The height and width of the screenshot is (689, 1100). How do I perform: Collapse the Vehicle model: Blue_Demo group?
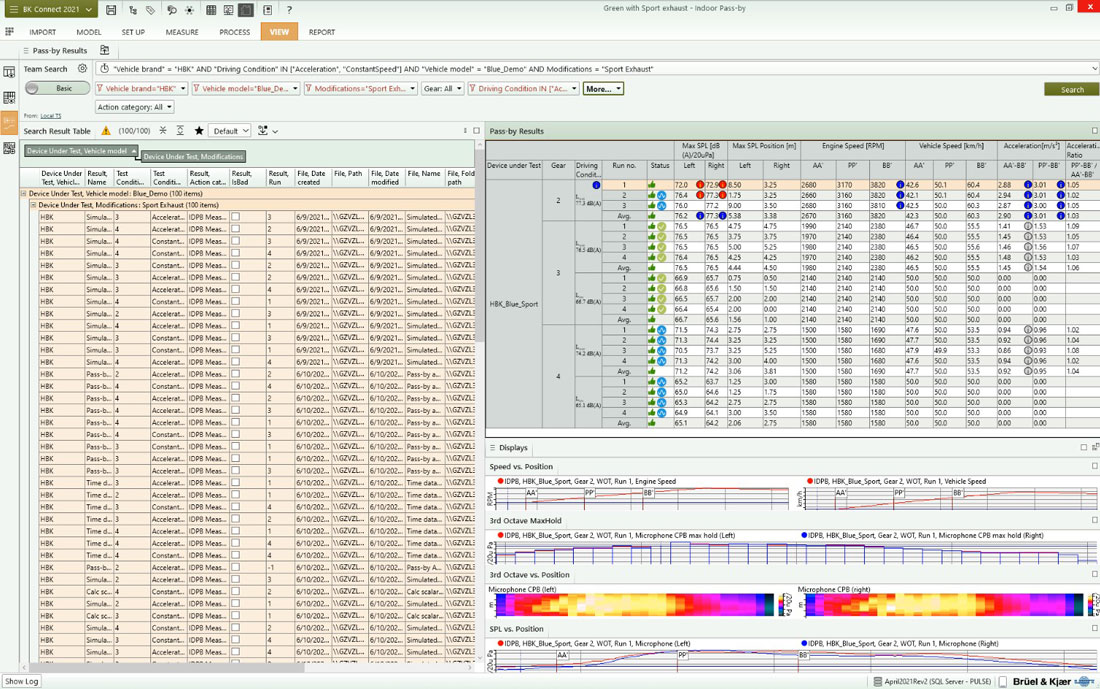tap(24, 194)
